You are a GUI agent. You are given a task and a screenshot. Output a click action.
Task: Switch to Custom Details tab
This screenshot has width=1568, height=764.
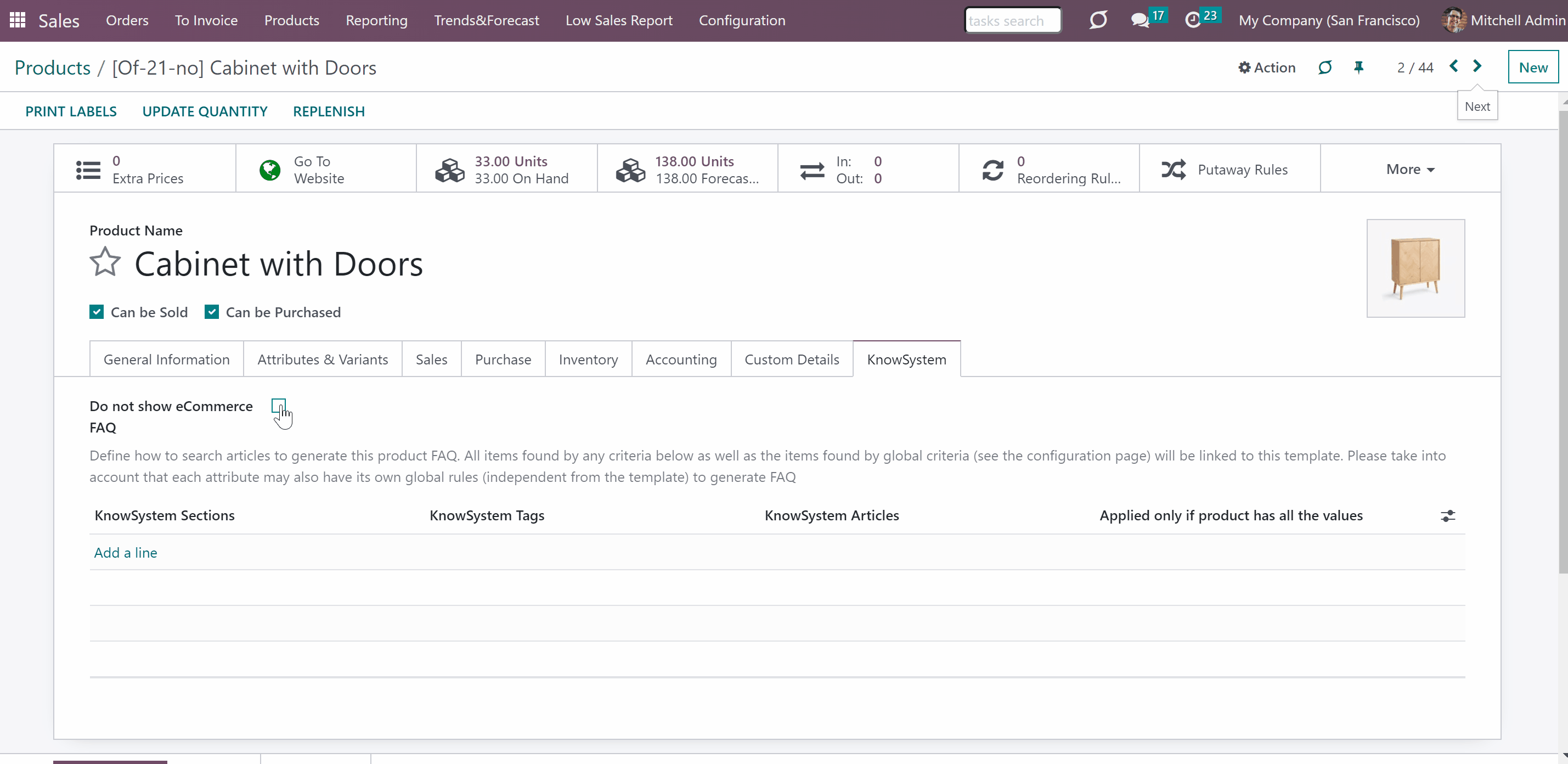[x=792, y=359]
